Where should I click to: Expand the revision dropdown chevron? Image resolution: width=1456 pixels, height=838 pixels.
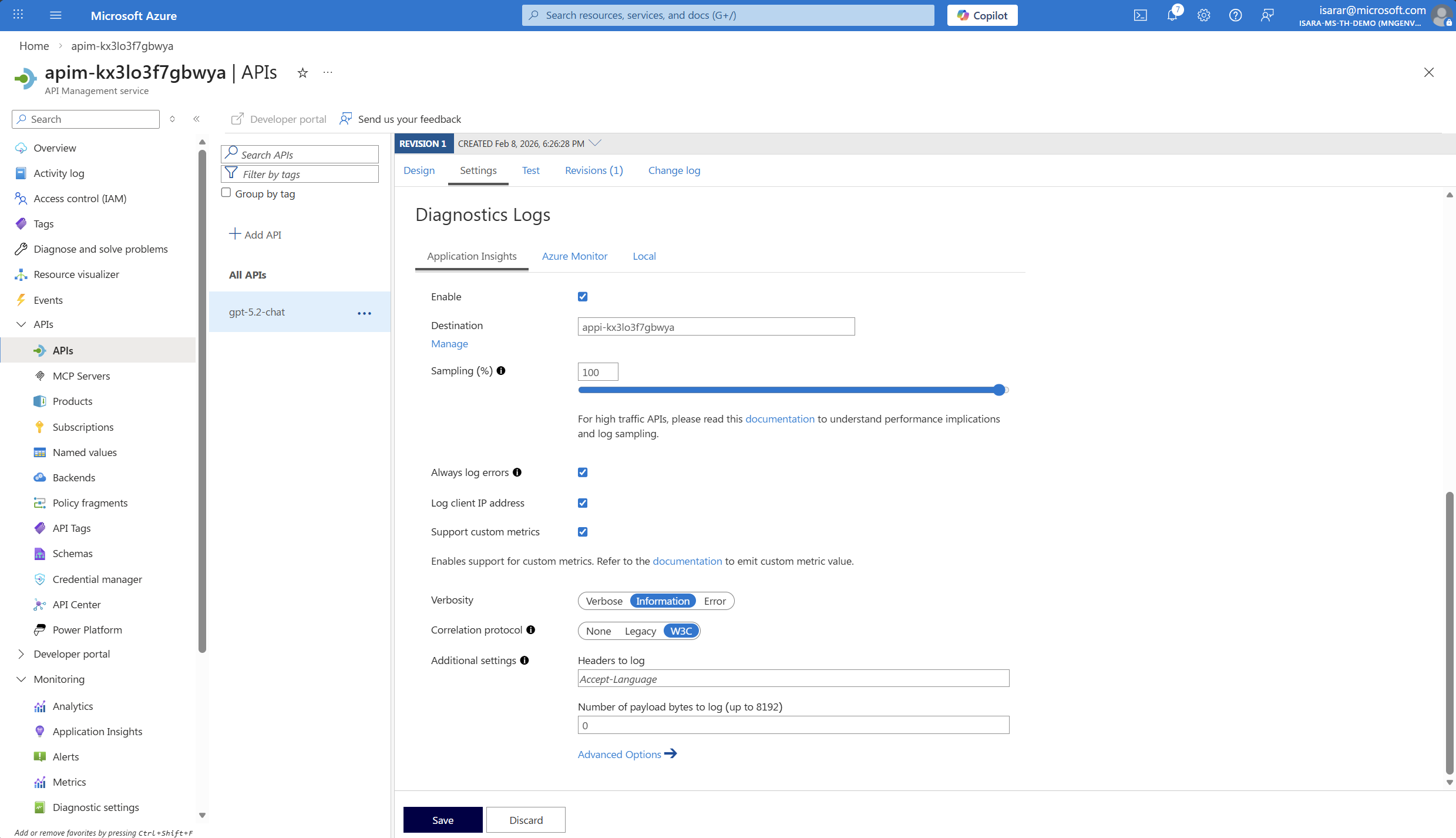tap(595, 143)
